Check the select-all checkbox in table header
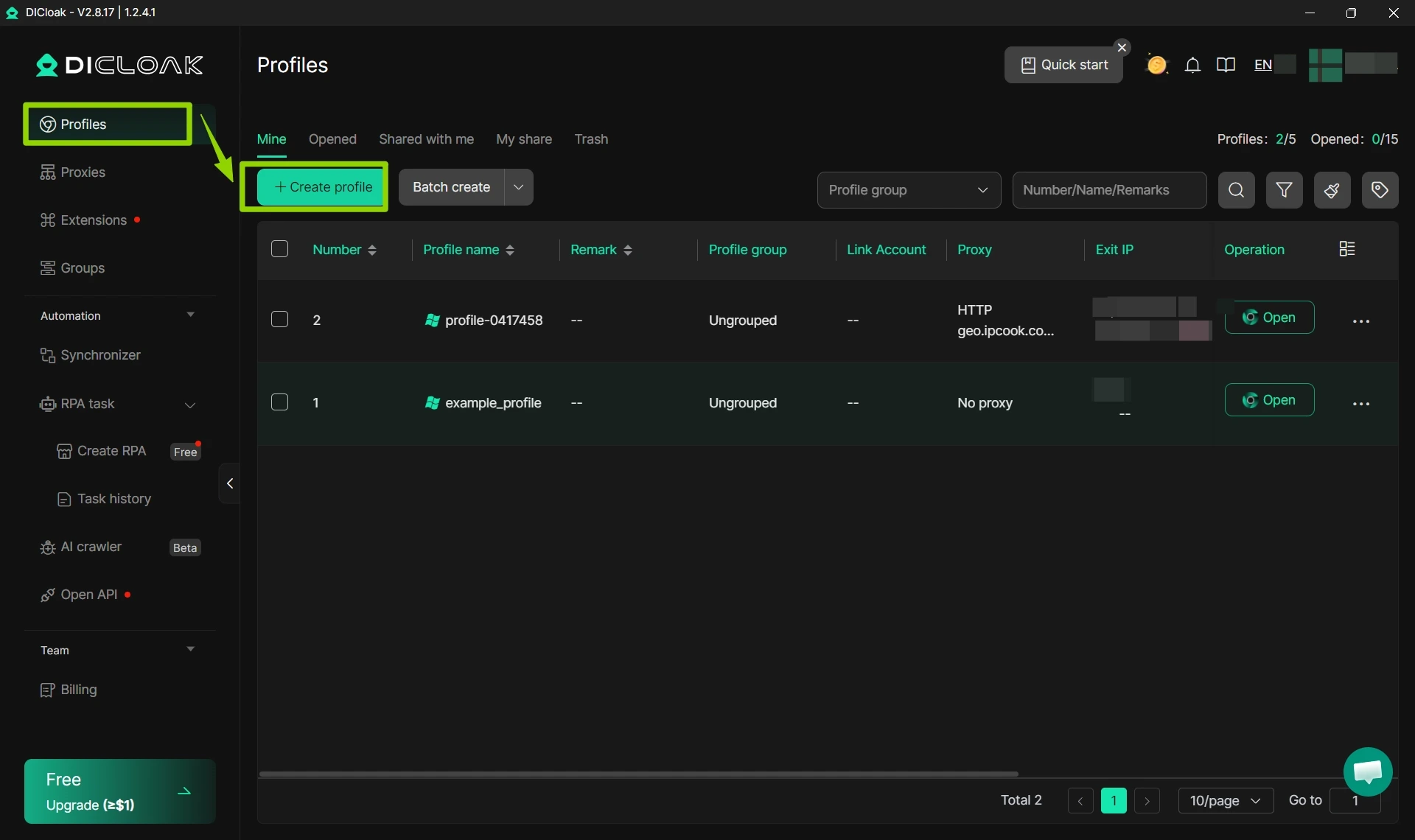This screenshot has width=1415, height=840. (x=279, y=248)
